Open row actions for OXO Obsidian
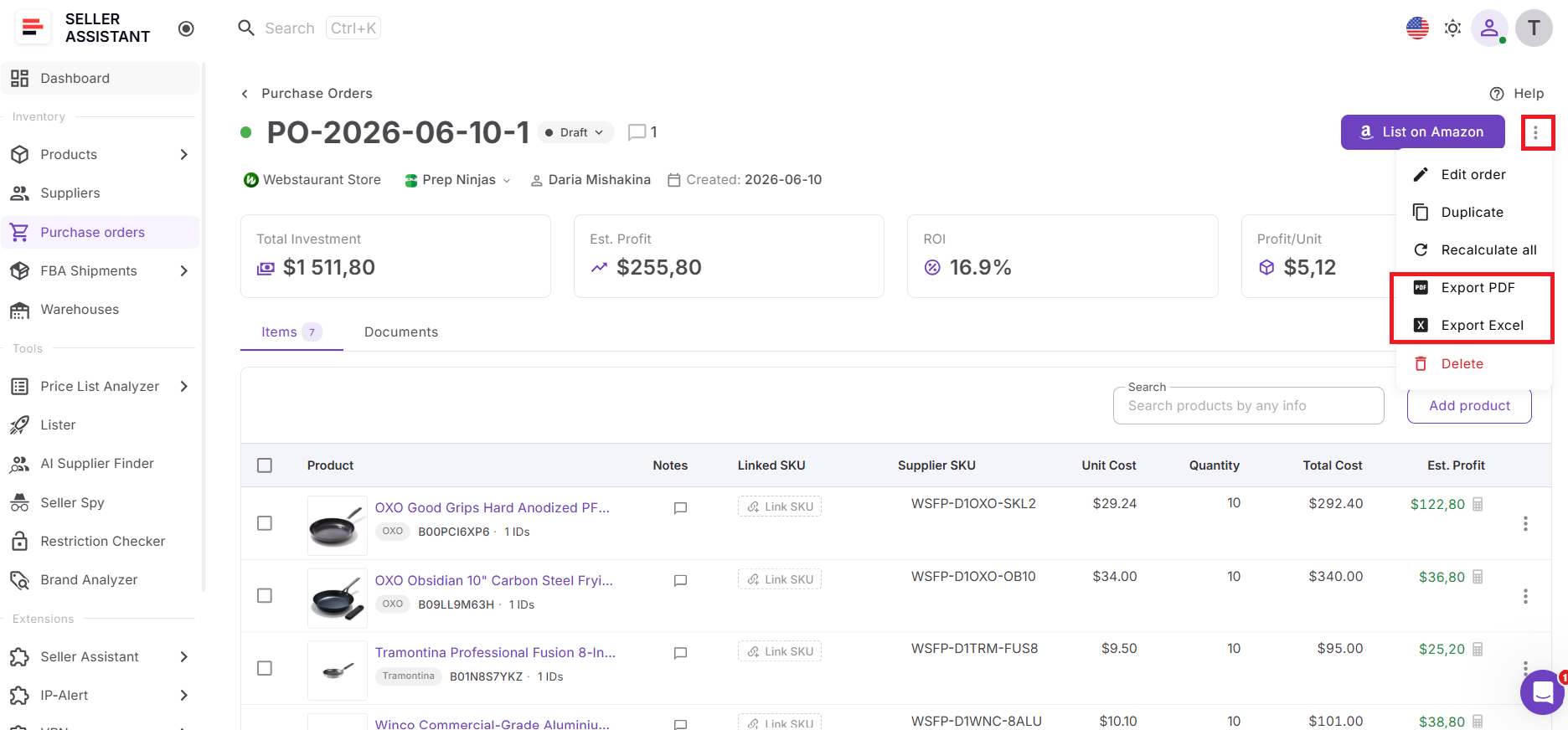This screenshot has height=730, width=1568. pos(1525,595)
